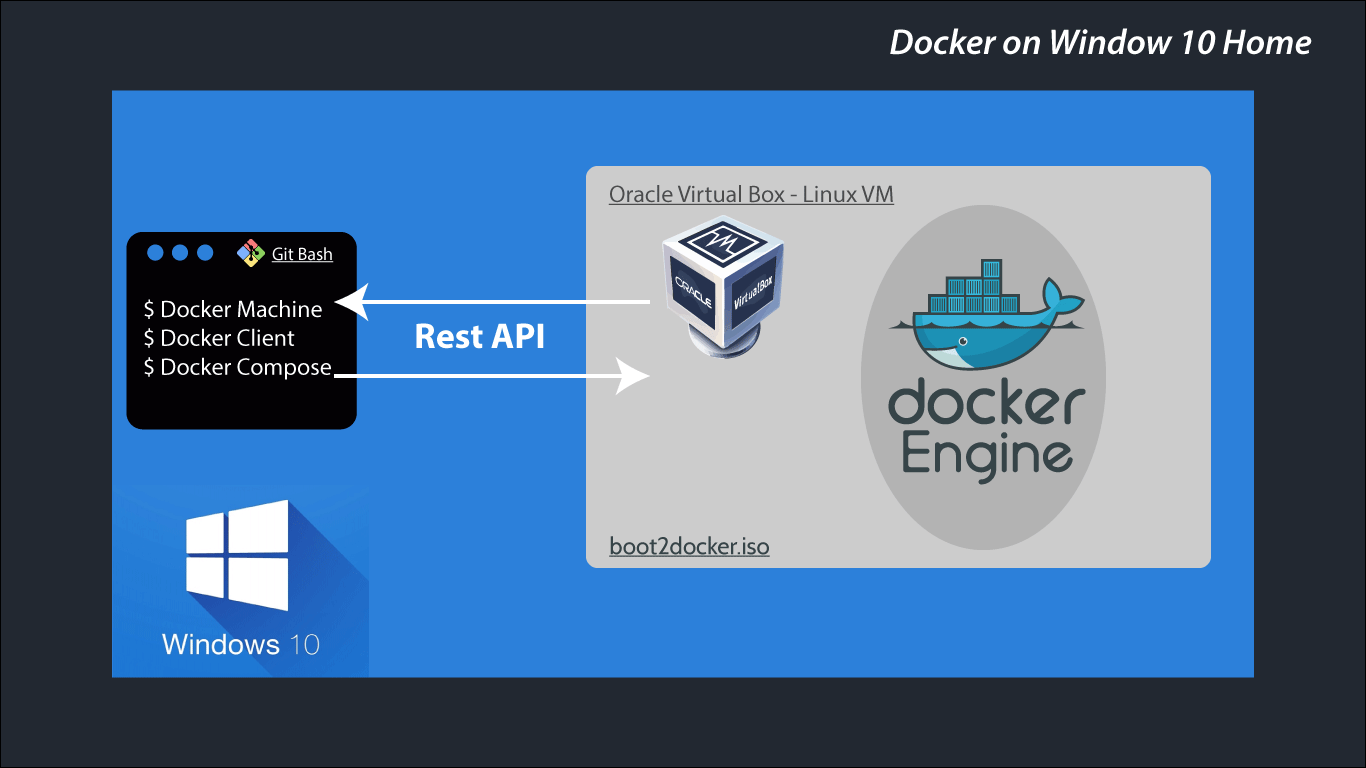Click the bold "Rest API" label
This screenshot has height=768, width=1366.
(x=479, y=337)
